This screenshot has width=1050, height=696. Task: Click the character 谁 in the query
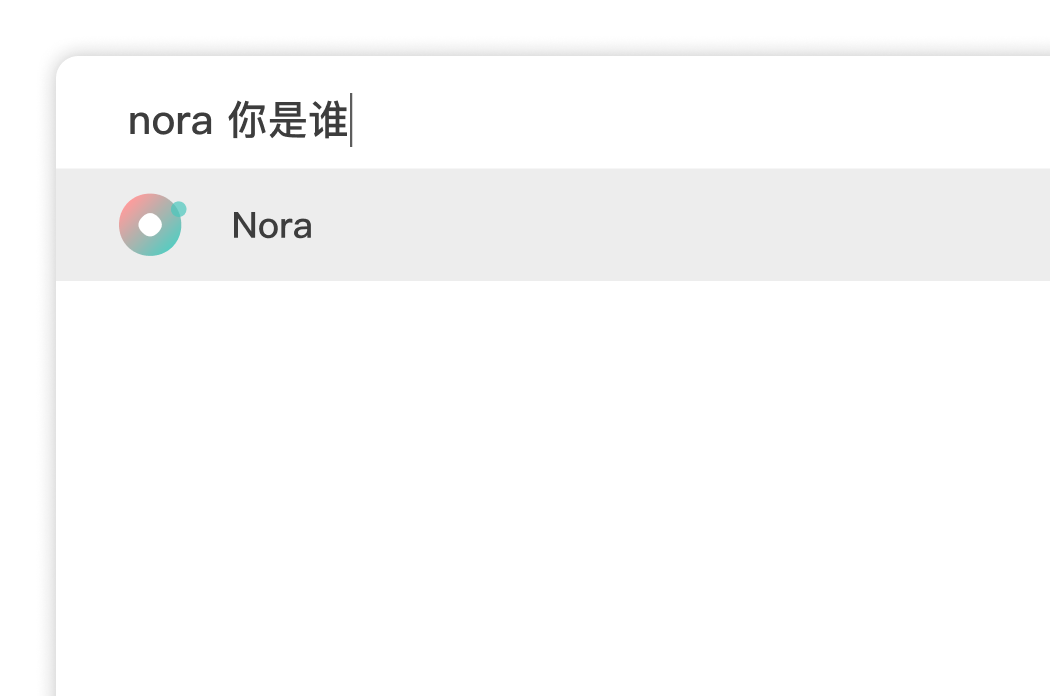click(329, 121)
